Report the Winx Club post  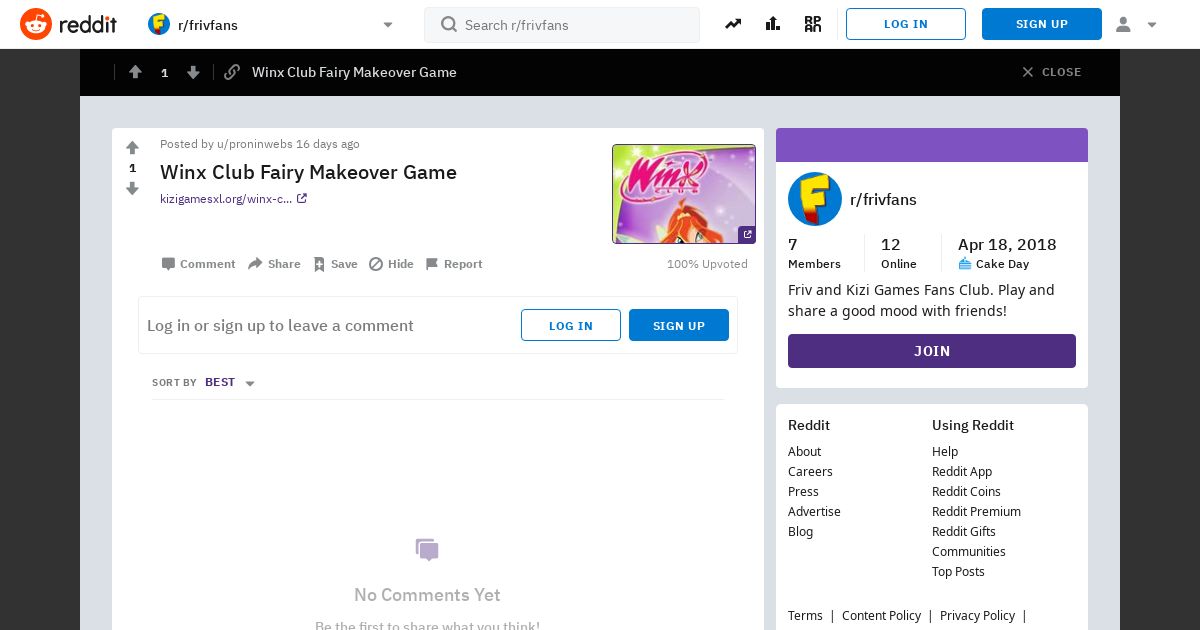[x=453, y=264]
